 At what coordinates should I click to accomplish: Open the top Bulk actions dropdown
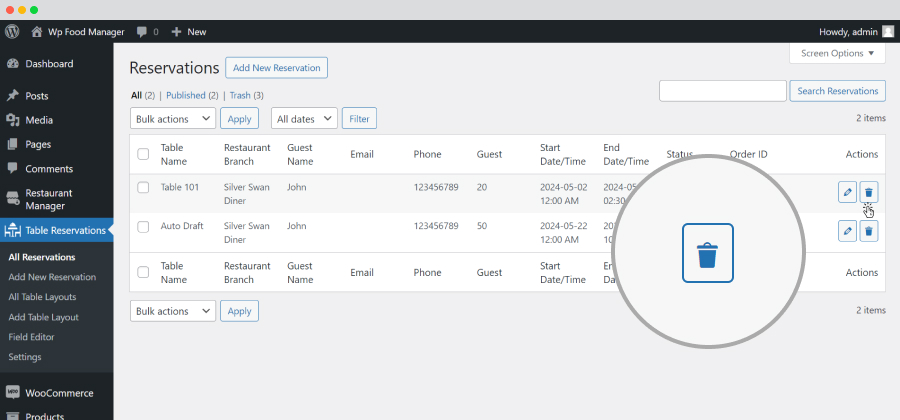[173, 118]
